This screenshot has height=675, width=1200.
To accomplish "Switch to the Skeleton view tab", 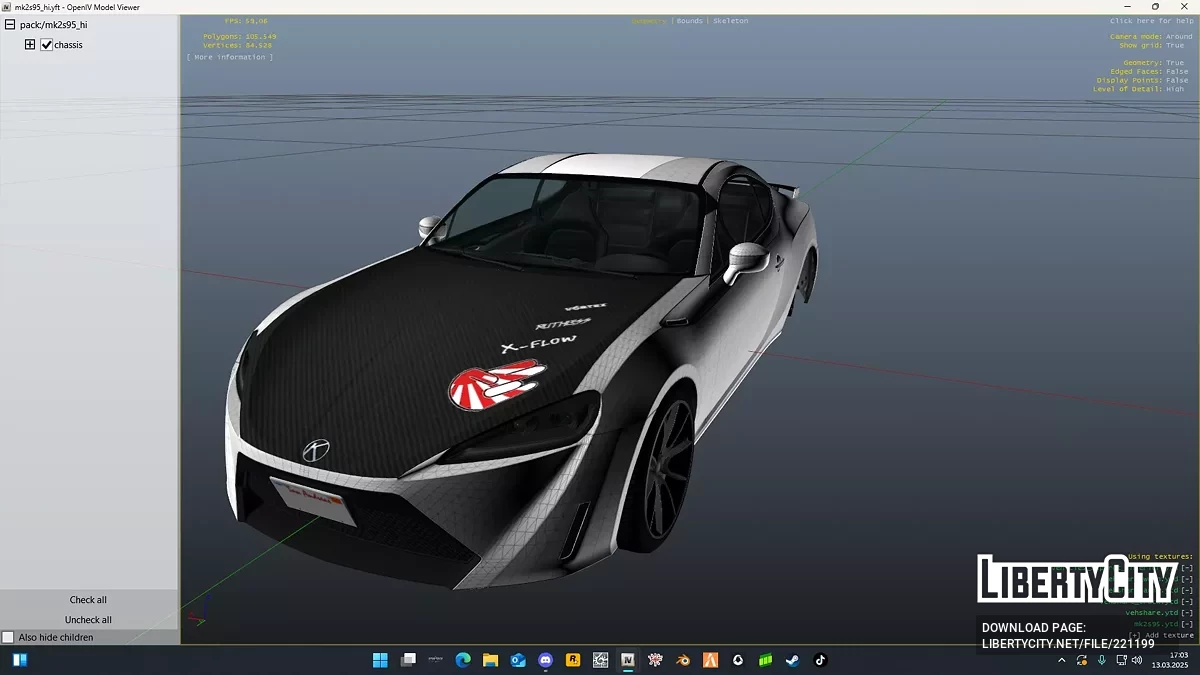I will [730, 21].
